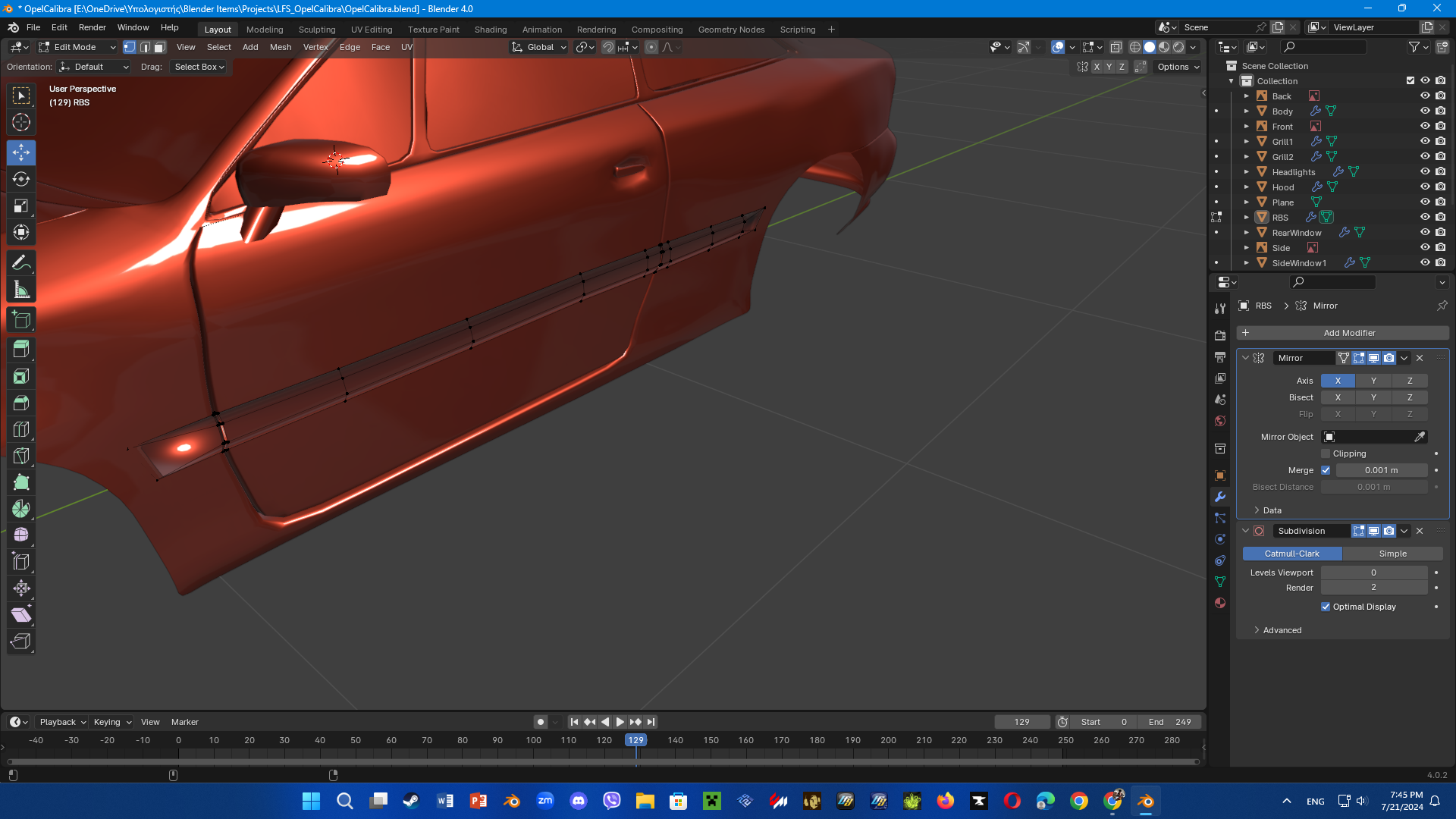The image size is (1456, 819).
Task: Uncheck the Optimal Display checkbox
Action: click(x=1326, y=607)
